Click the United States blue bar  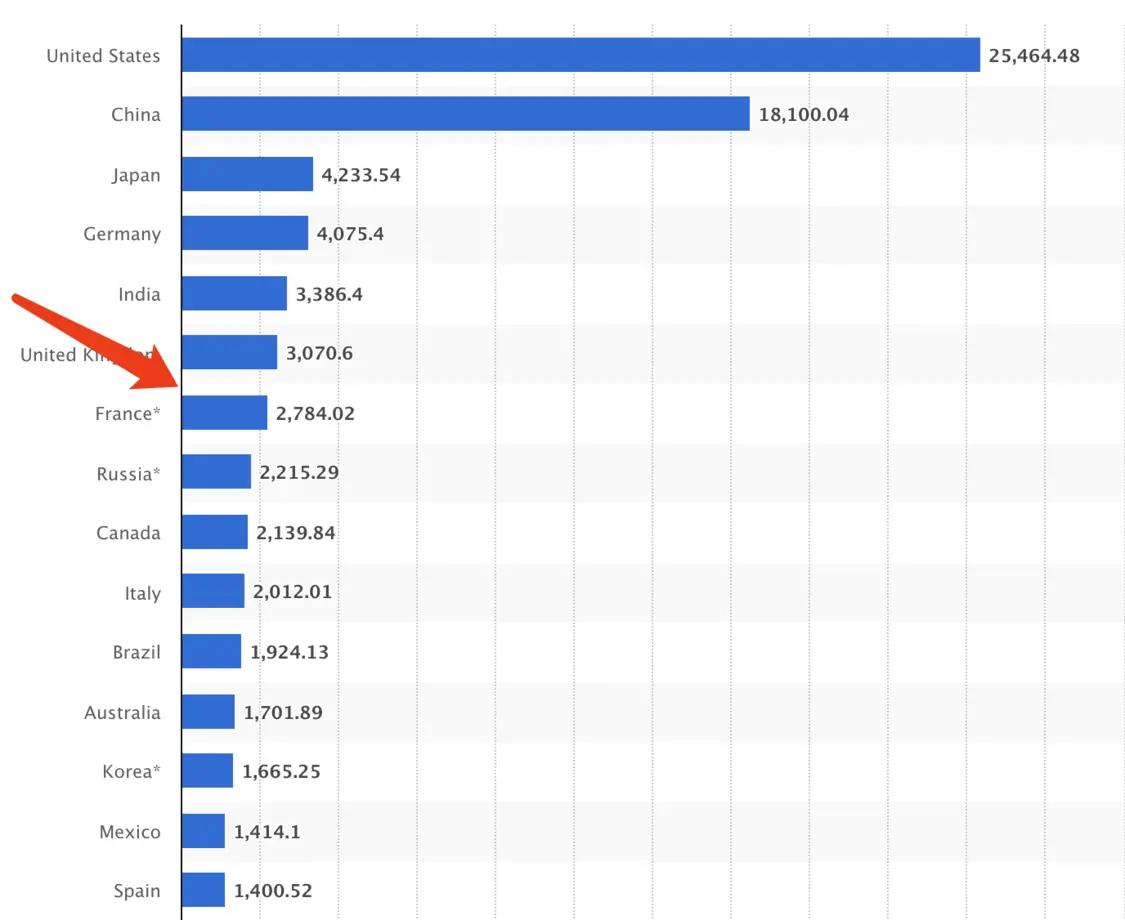580,55
